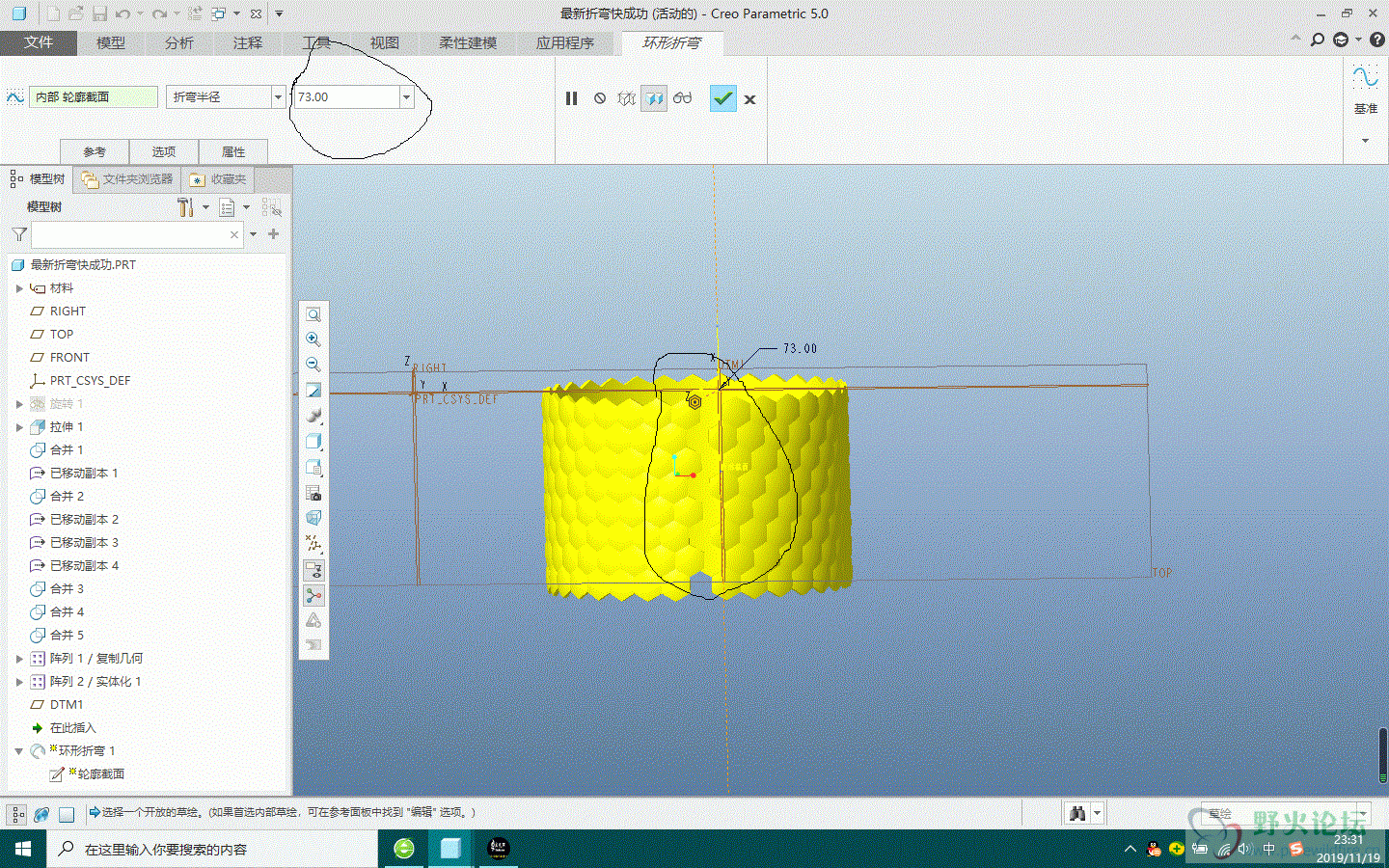Click the save disk icon

(x=99, y=14)
